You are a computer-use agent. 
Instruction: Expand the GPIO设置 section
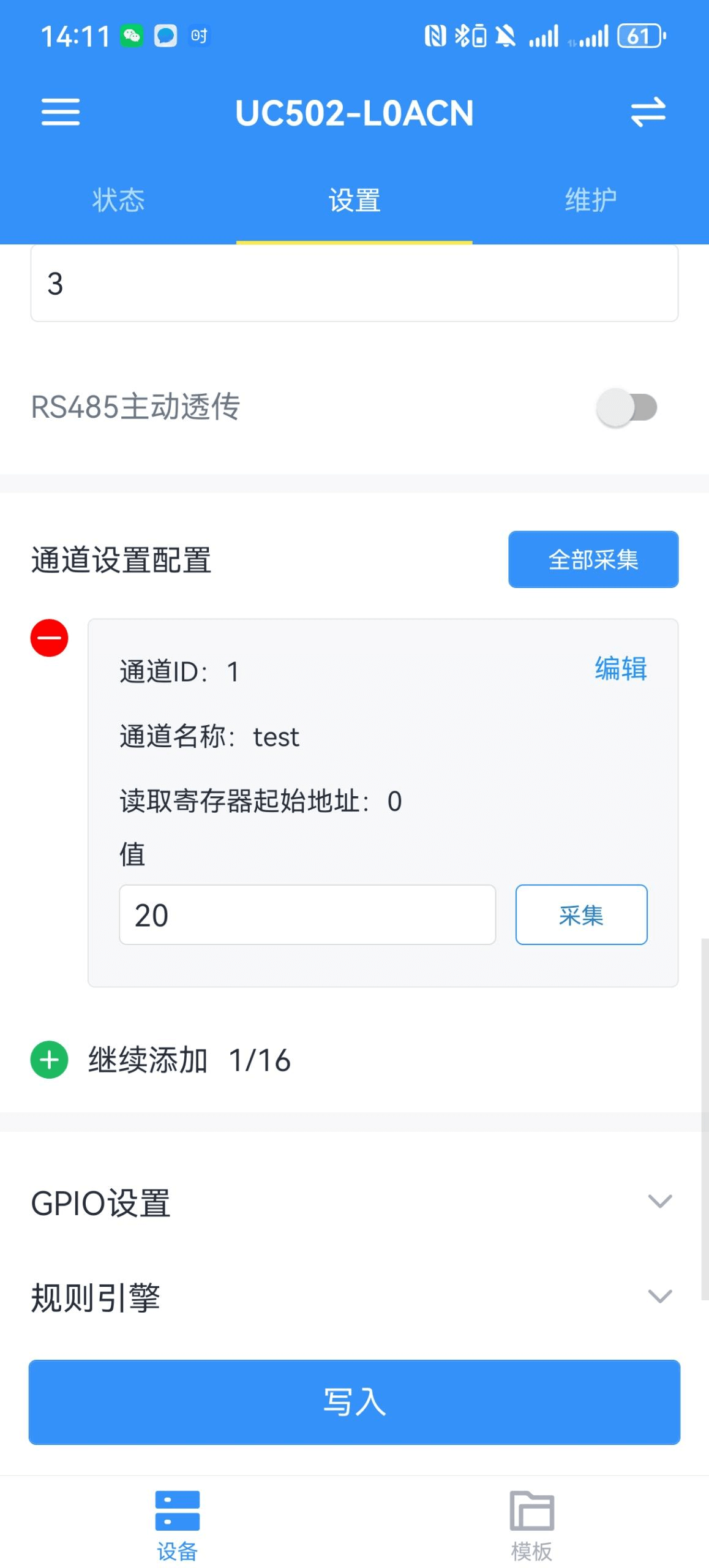pos(659,1202)
